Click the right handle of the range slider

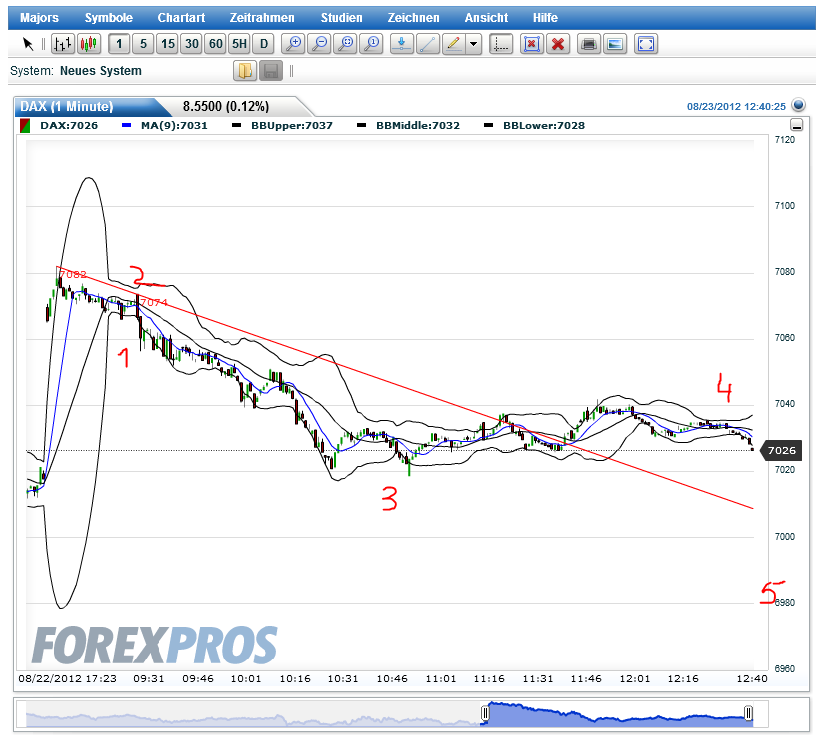coord(748,713)
